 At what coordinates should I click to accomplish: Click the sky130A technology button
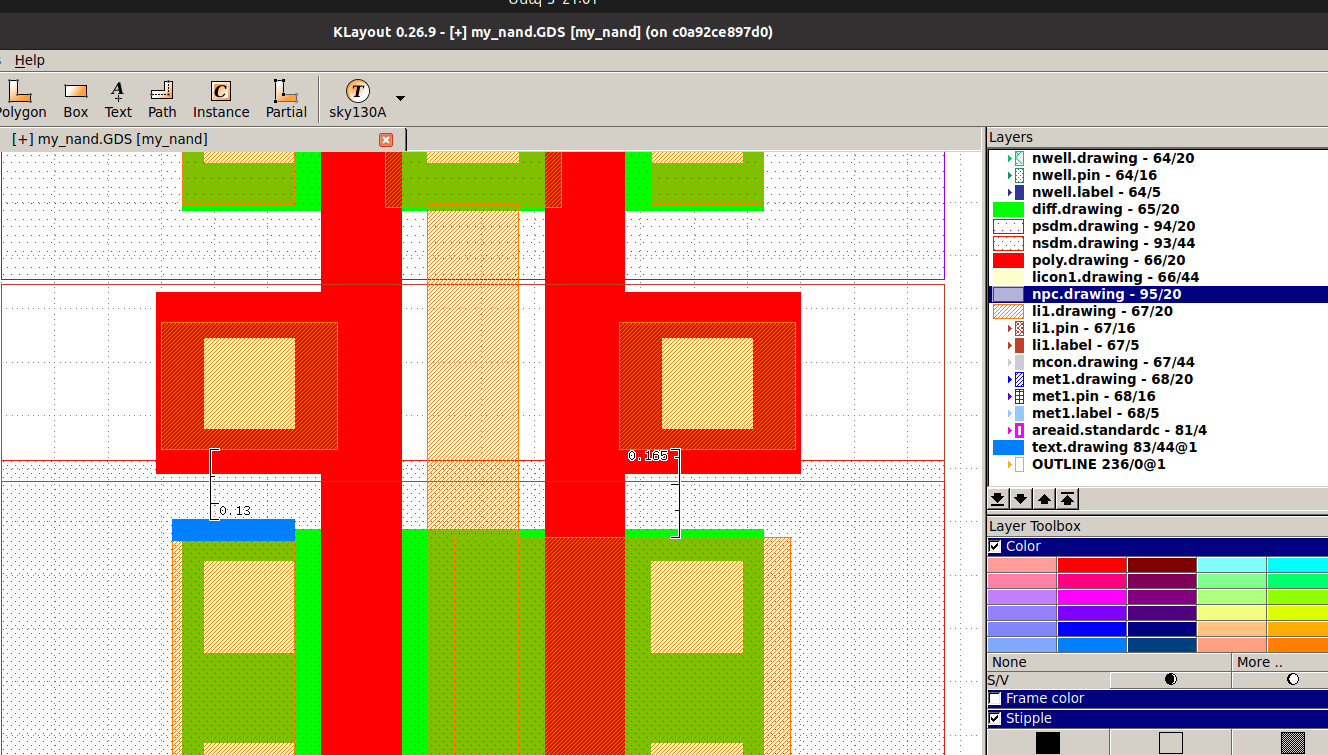click(x=358, y=100)
